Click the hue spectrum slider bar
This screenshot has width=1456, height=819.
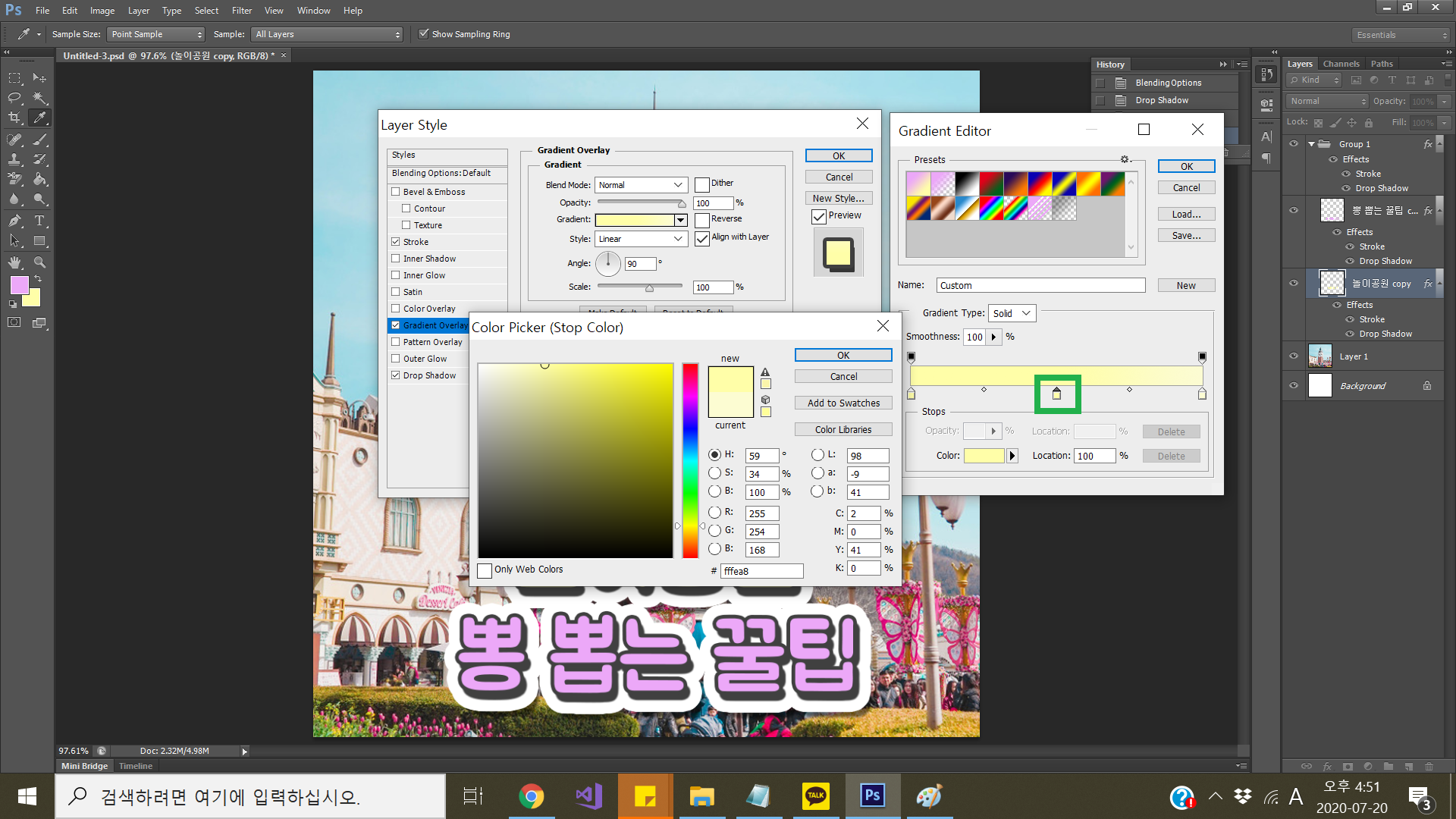[x=690, y=460]
